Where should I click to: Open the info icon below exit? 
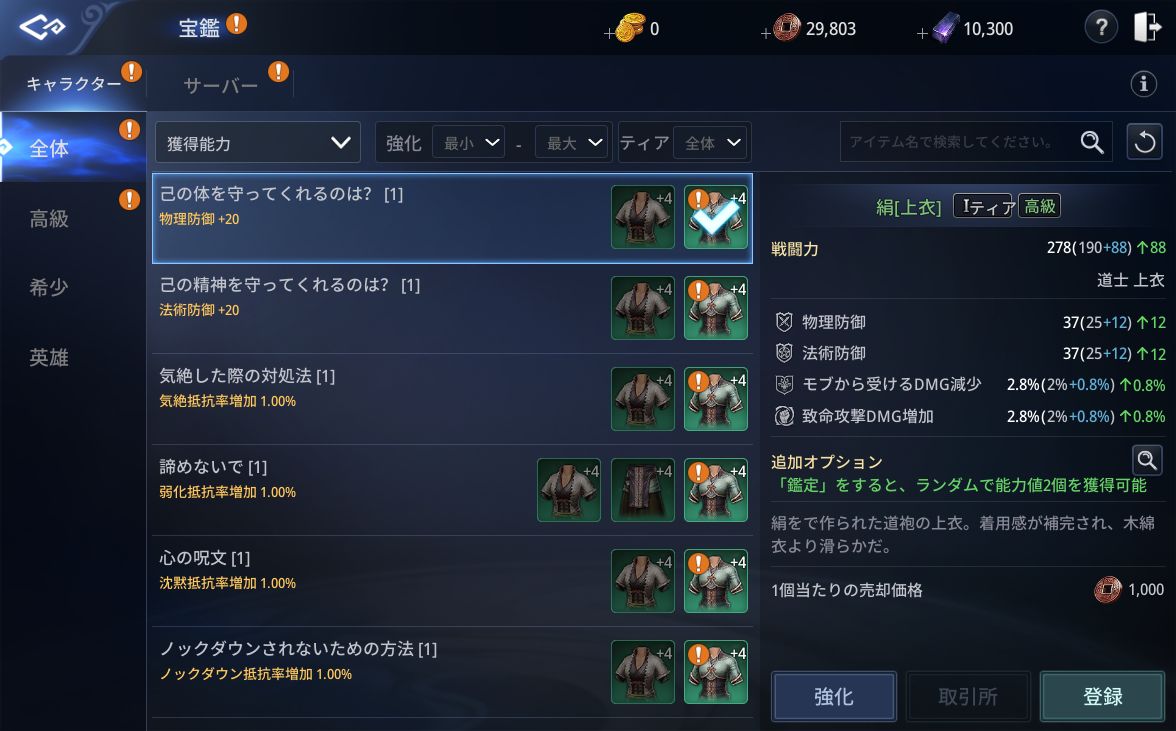click(1143, 83)
